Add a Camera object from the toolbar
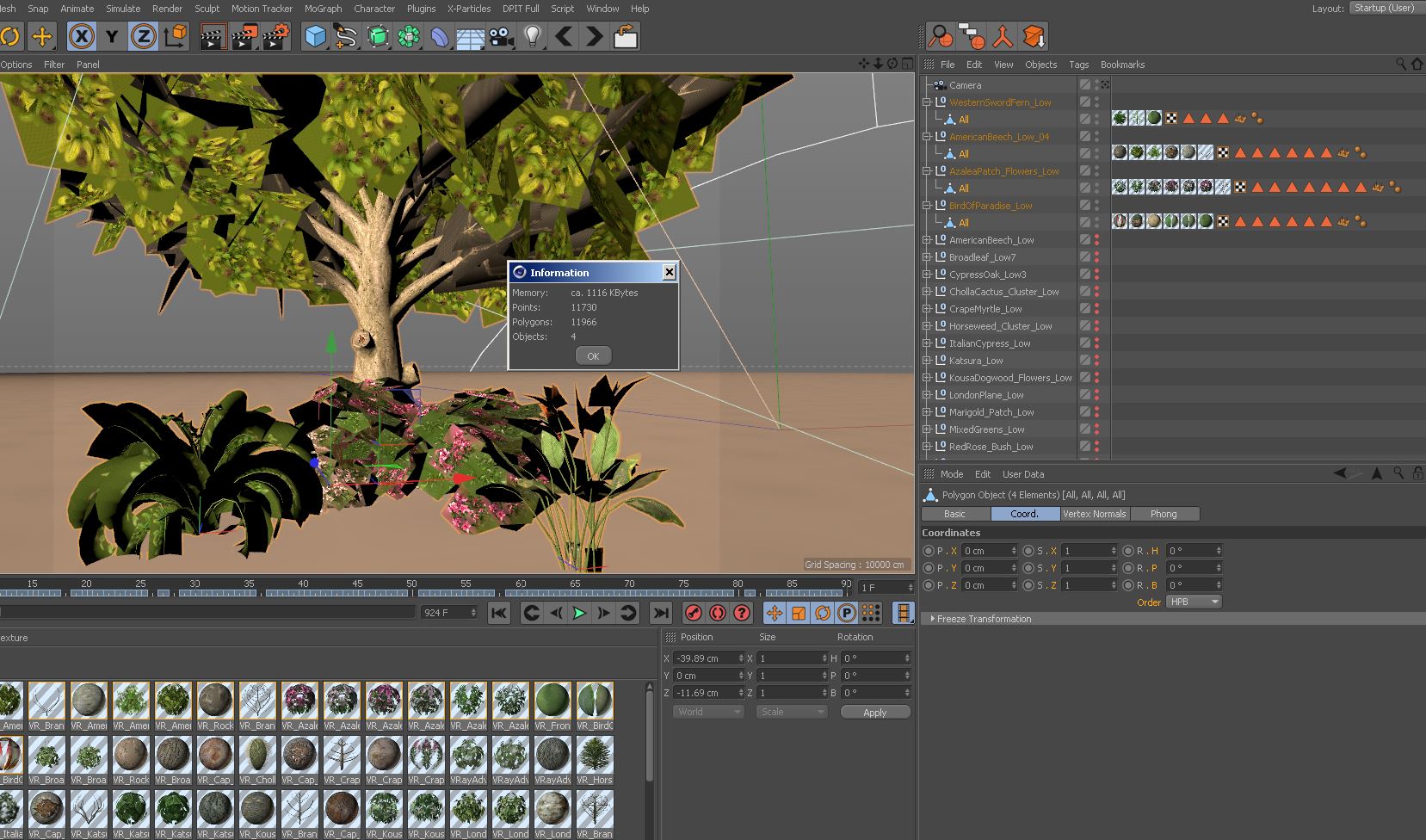This screenshot has height=840, width=1426. click(x=501, y=37)
